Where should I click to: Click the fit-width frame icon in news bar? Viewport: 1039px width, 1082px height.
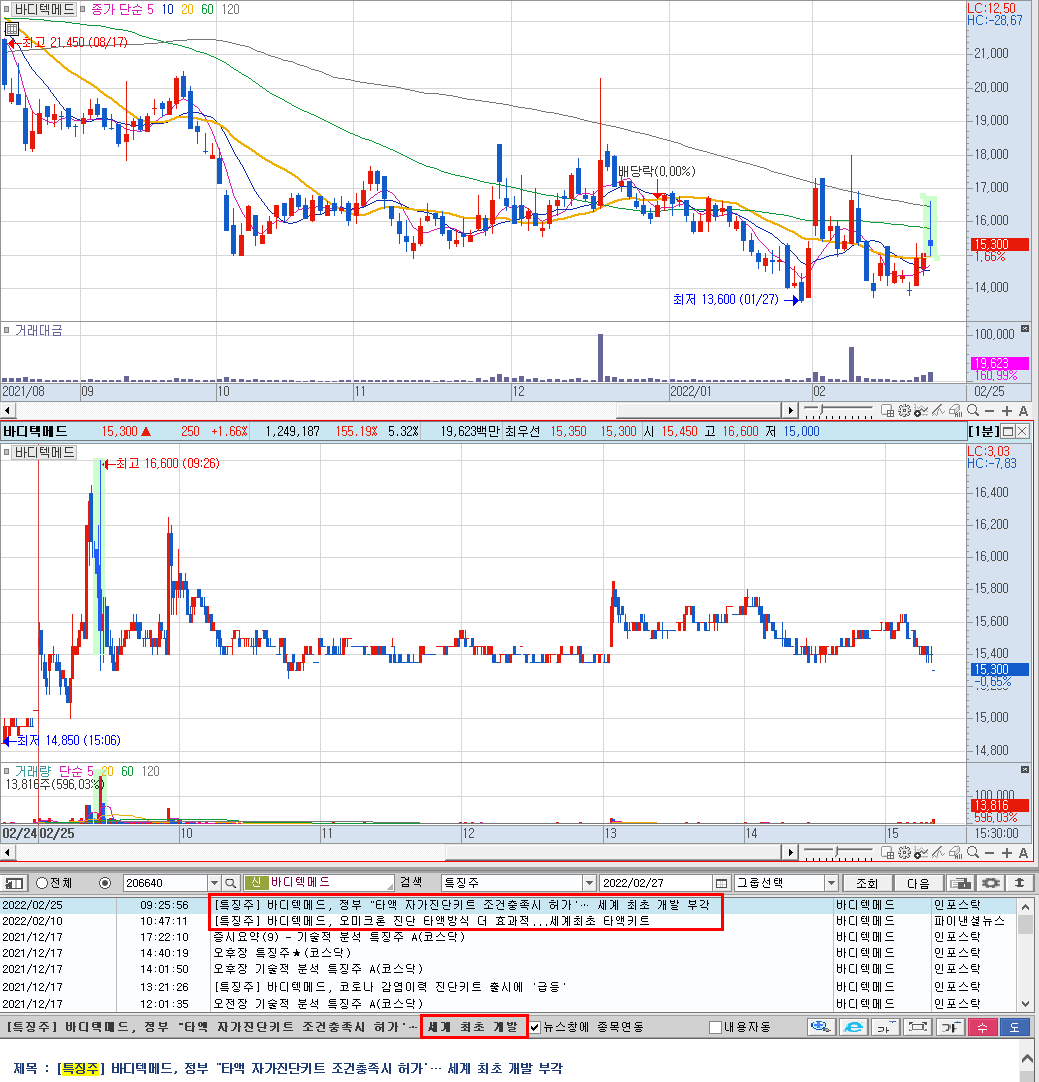[x=918, y=1027]
